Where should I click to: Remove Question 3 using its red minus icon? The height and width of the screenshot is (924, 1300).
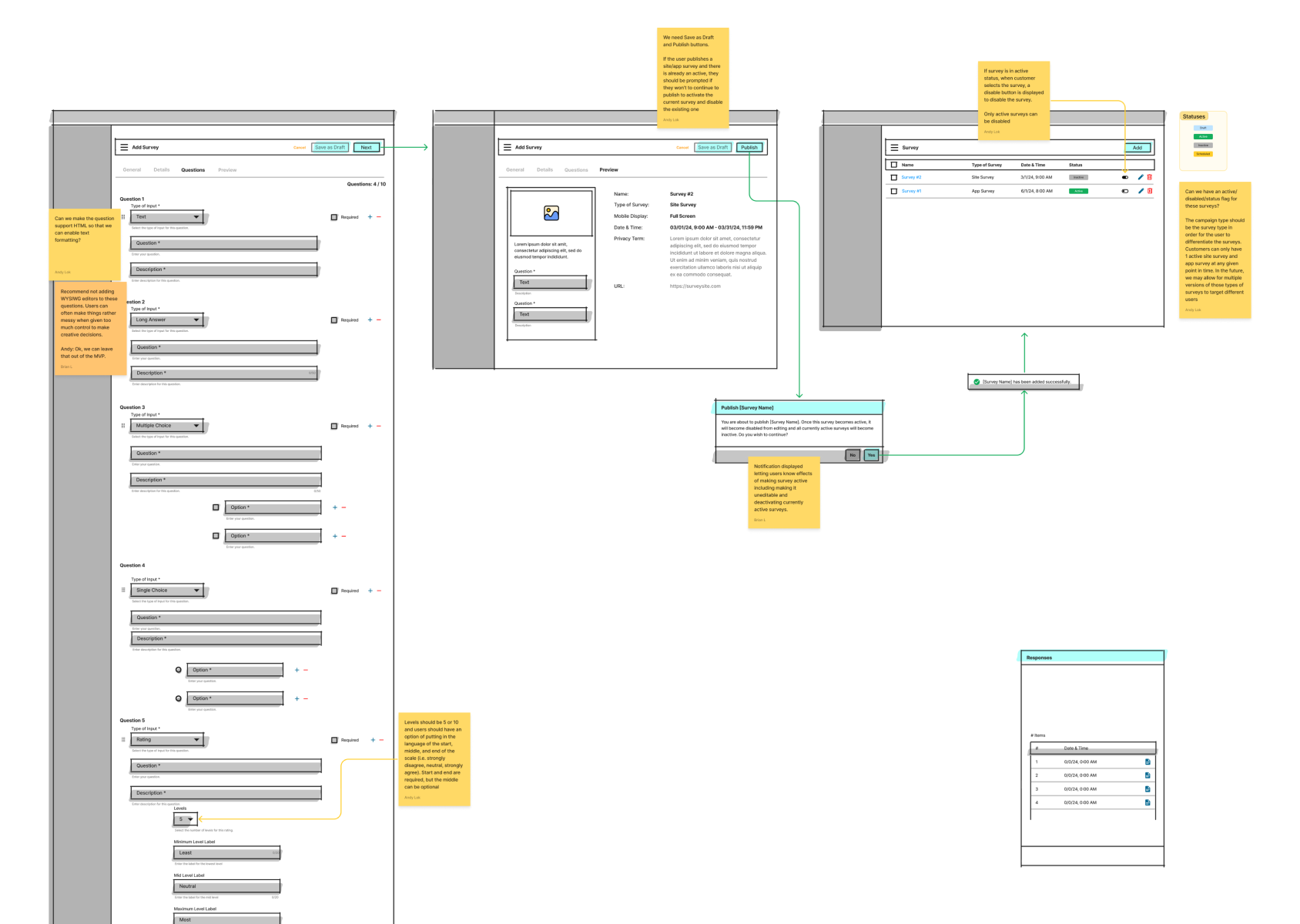[x=379, y=426]
